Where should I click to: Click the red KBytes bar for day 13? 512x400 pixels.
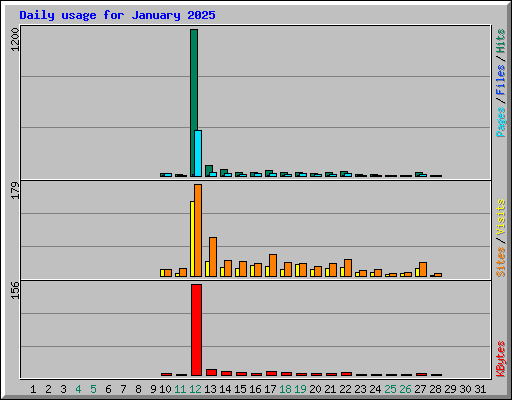(211, 372)
